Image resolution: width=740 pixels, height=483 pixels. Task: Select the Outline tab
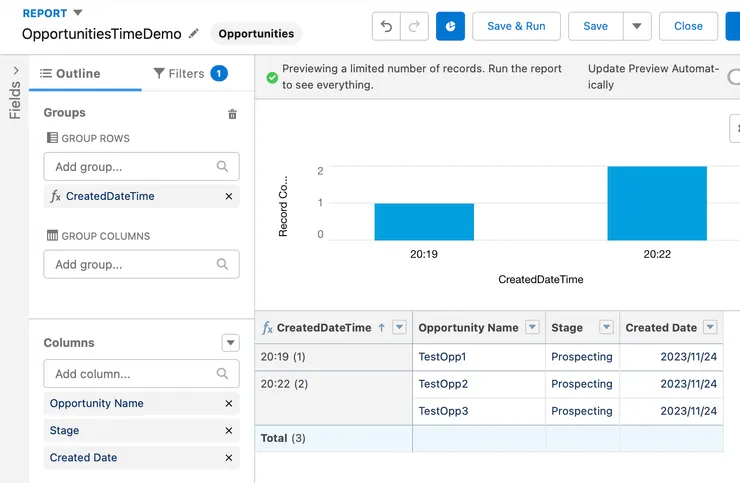tap(70, 73)
